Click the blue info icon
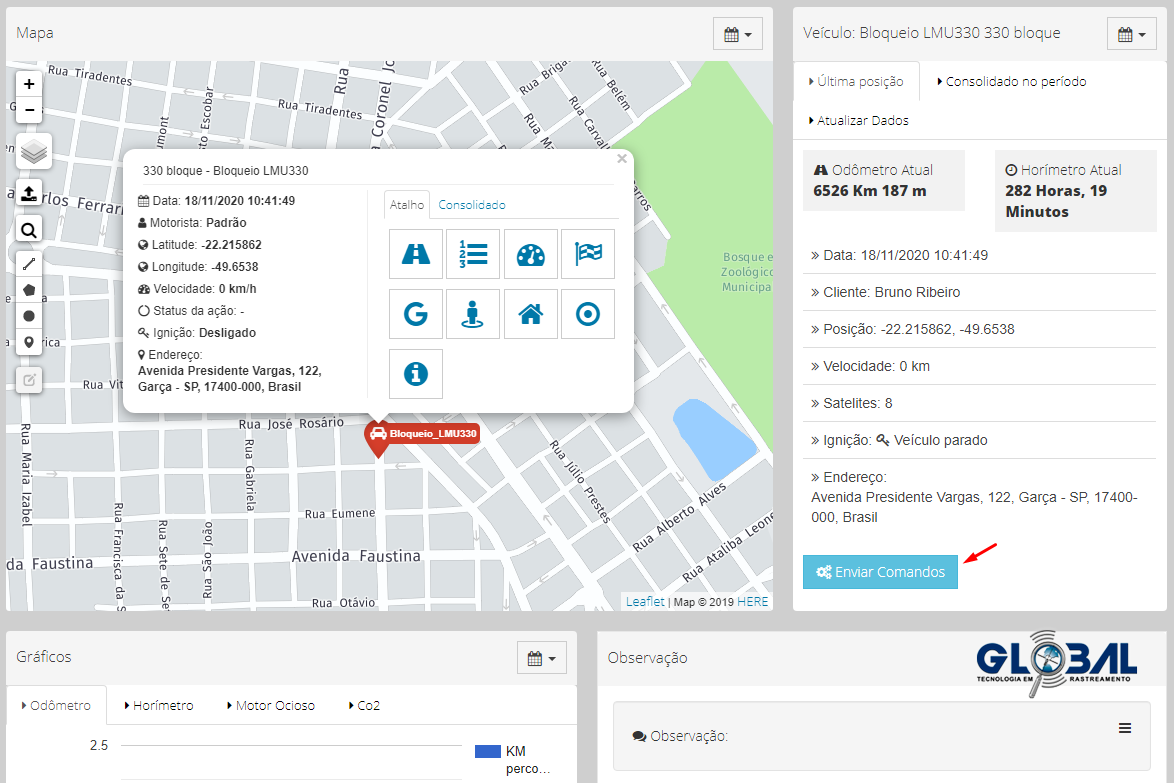 [415, 374]
